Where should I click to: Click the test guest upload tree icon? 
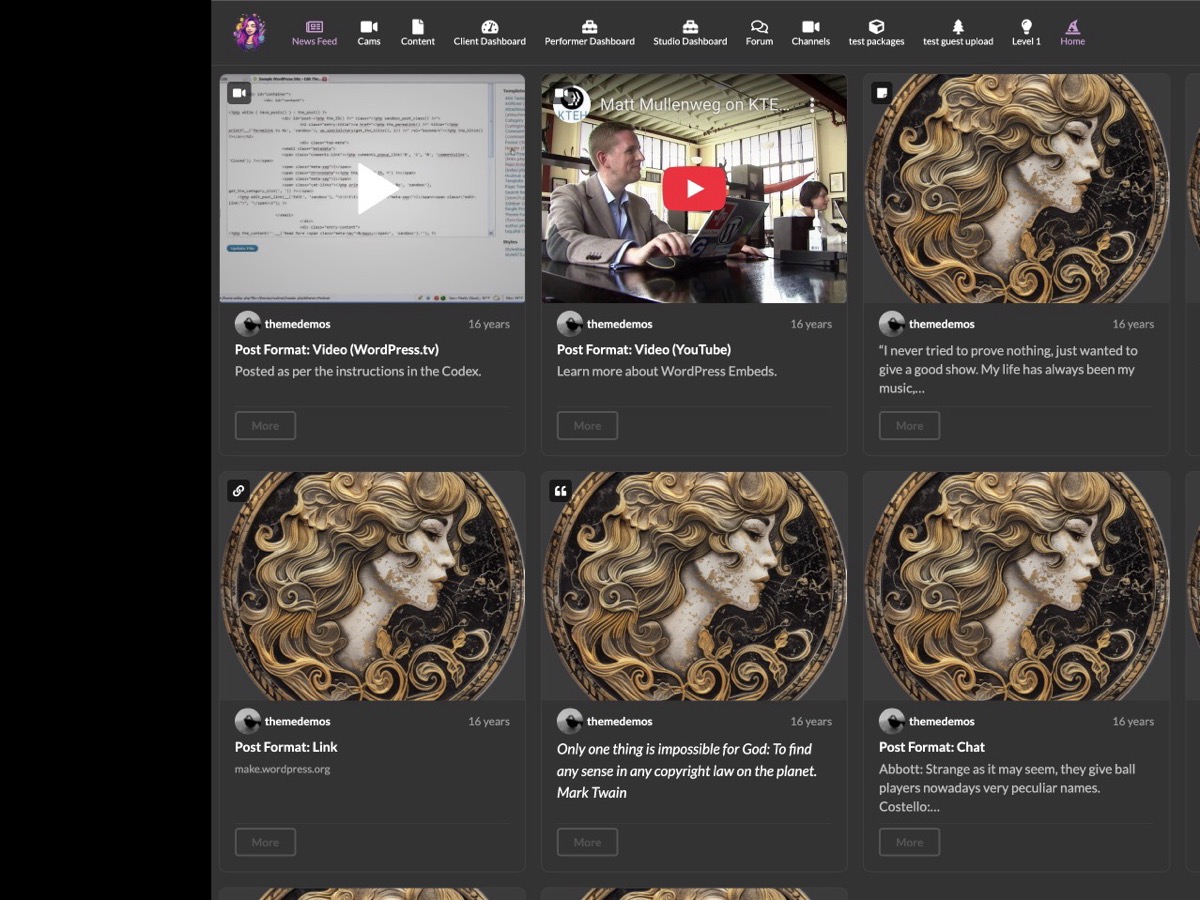957,26
